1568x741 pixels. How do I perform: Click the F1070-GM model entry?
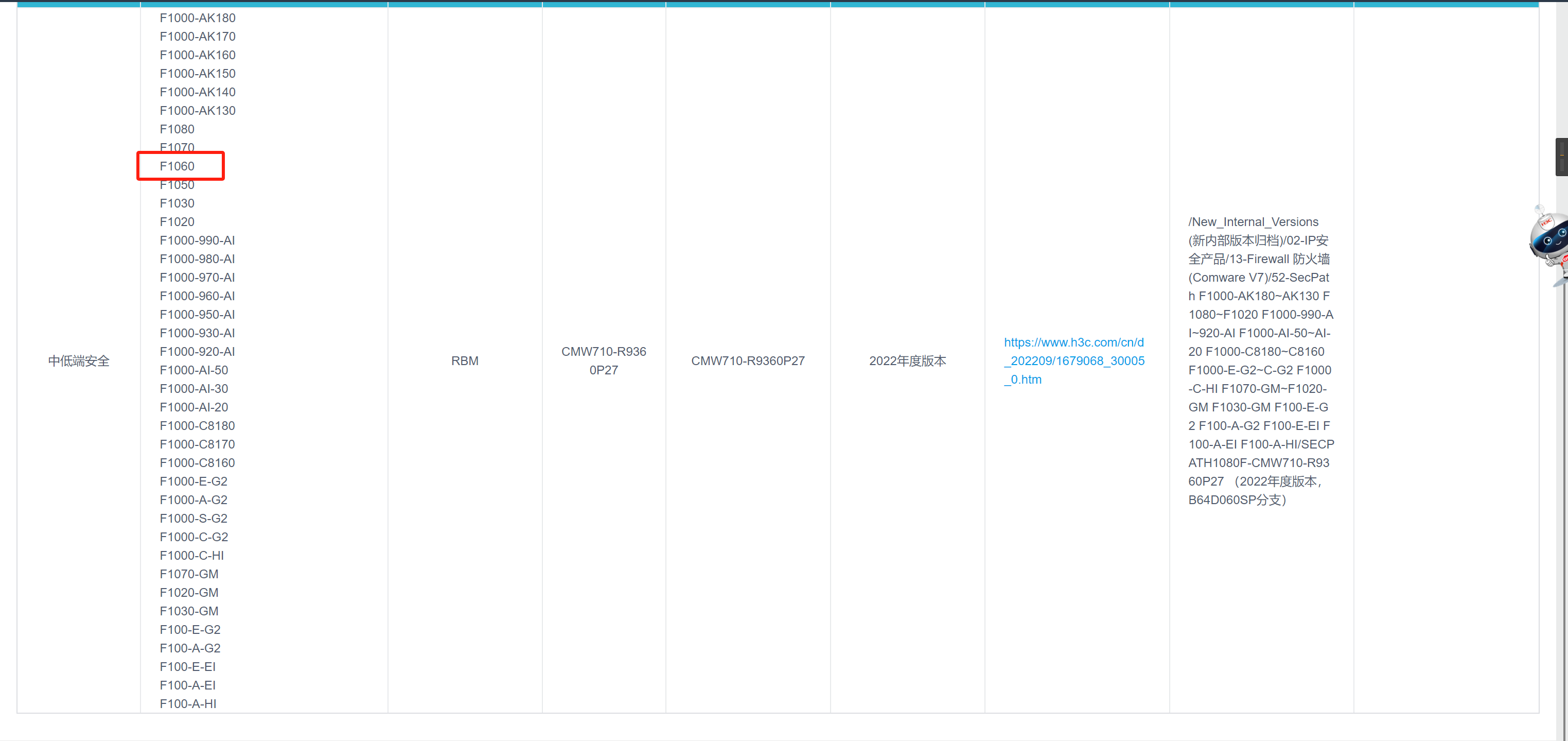click(189, 574)
